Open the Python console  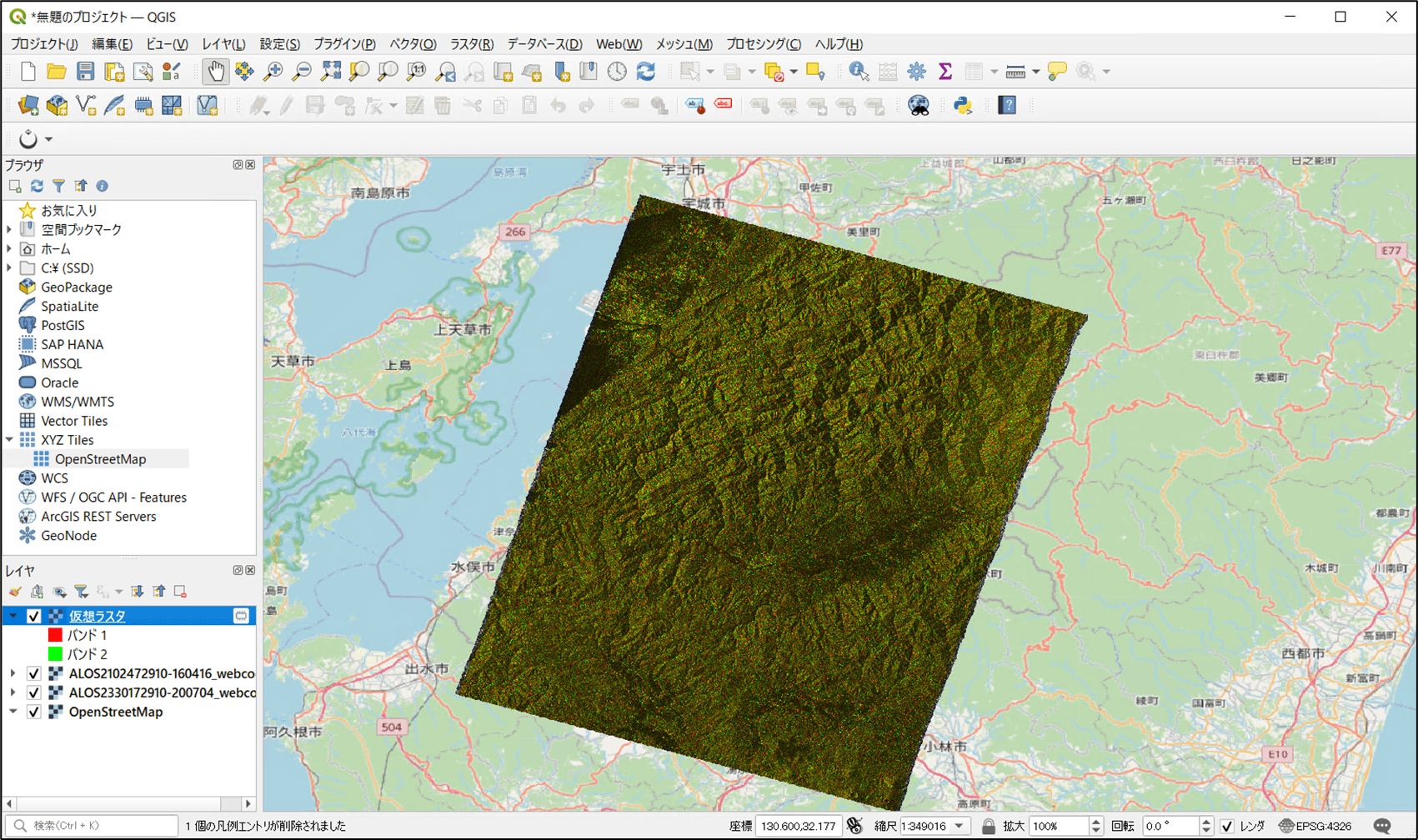(x=963, y=106)
